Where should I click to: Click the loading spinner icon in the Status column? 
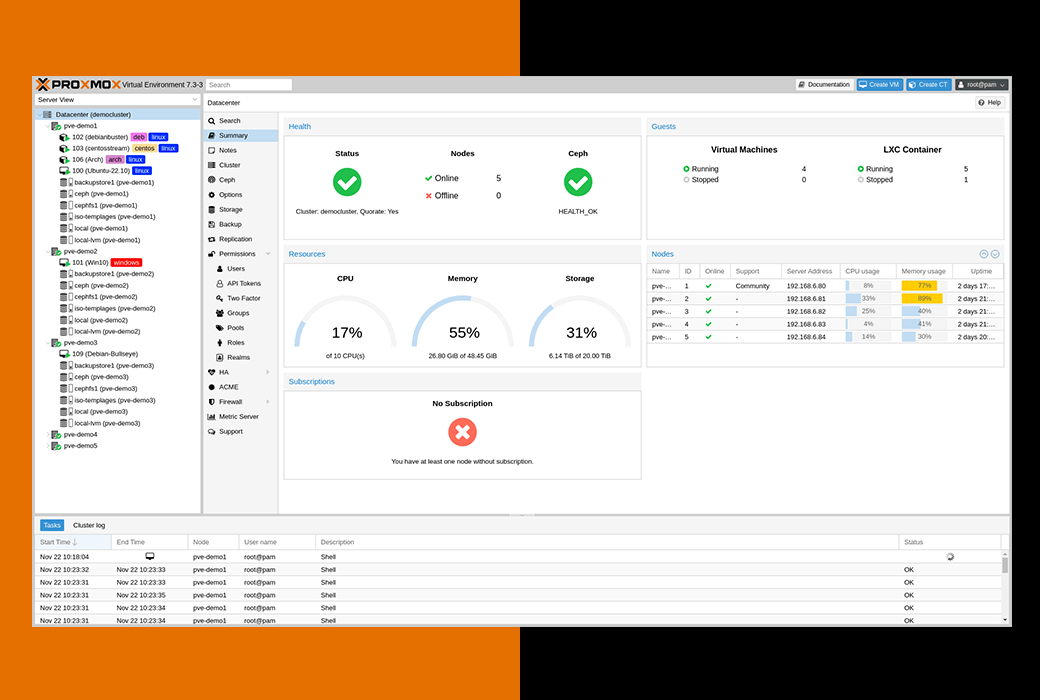(x=950, y=557)
